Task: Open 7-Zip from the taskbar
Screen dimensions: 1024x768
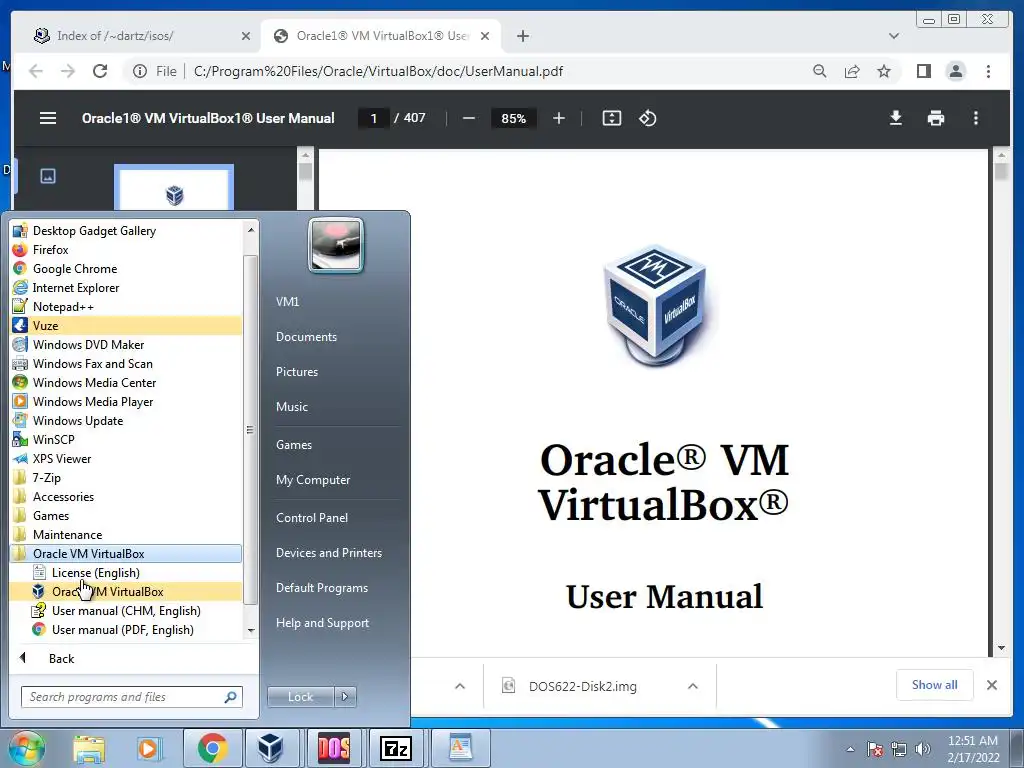Action: tap(396, 748)
